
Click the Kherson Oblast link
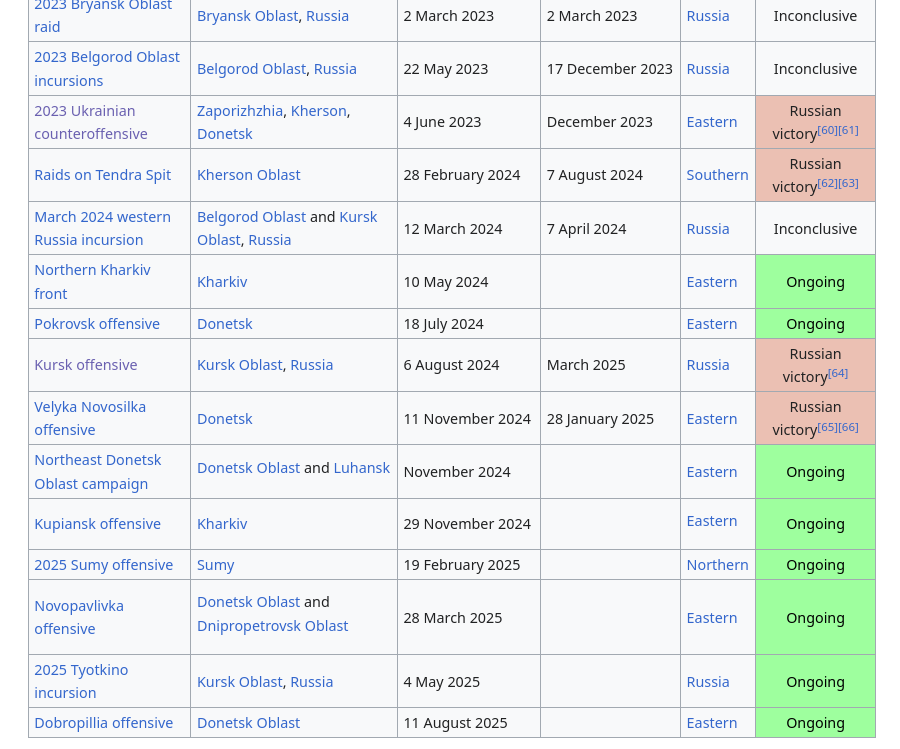pos(249,175)
